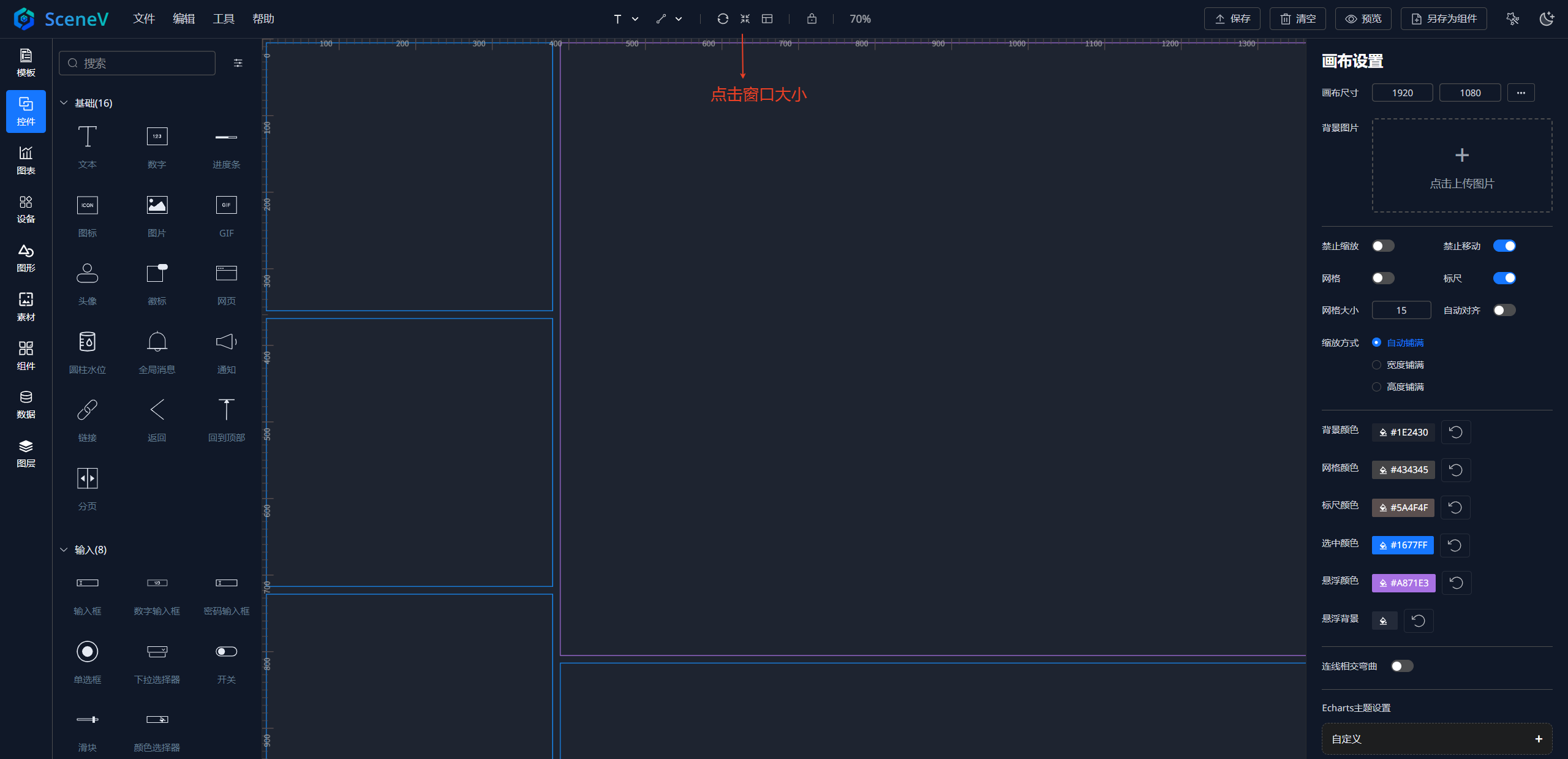Click the lock icon in top toolbar
The height and width of the screenshot is (759, 1568).
click(x=812, y=19)
